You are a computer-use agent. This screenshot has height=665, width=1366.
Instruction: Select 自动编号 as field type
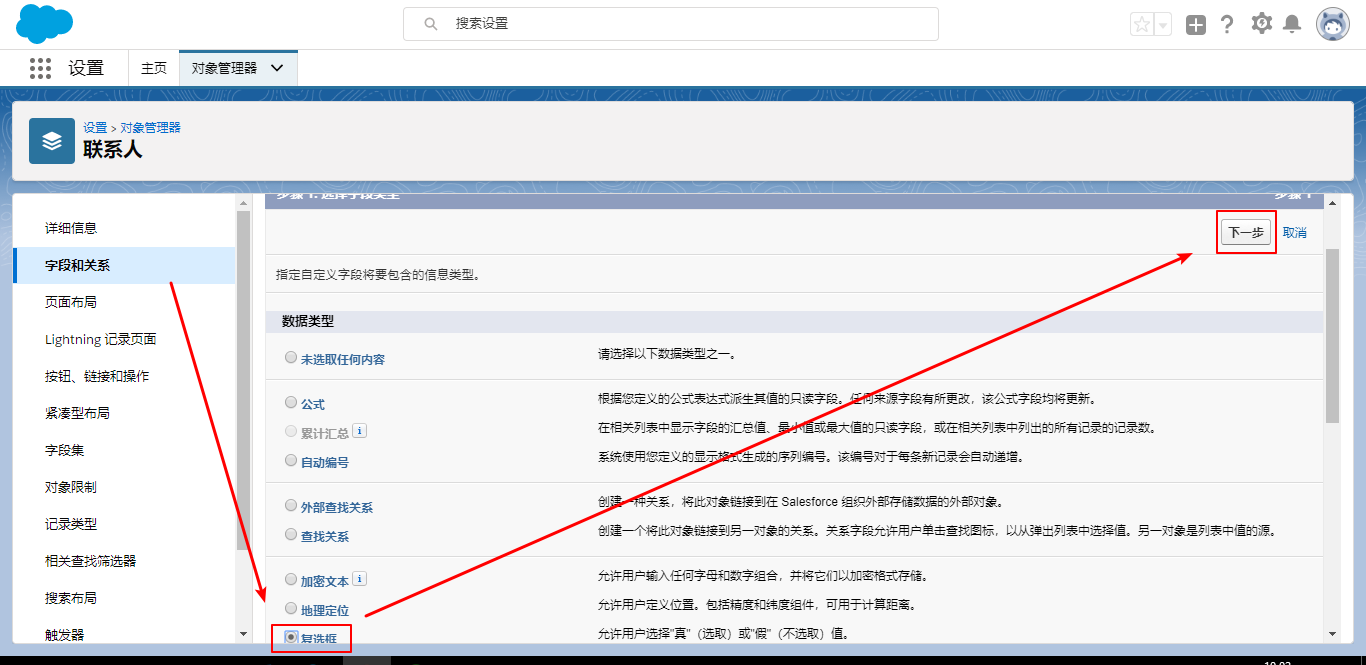point(290,460)
